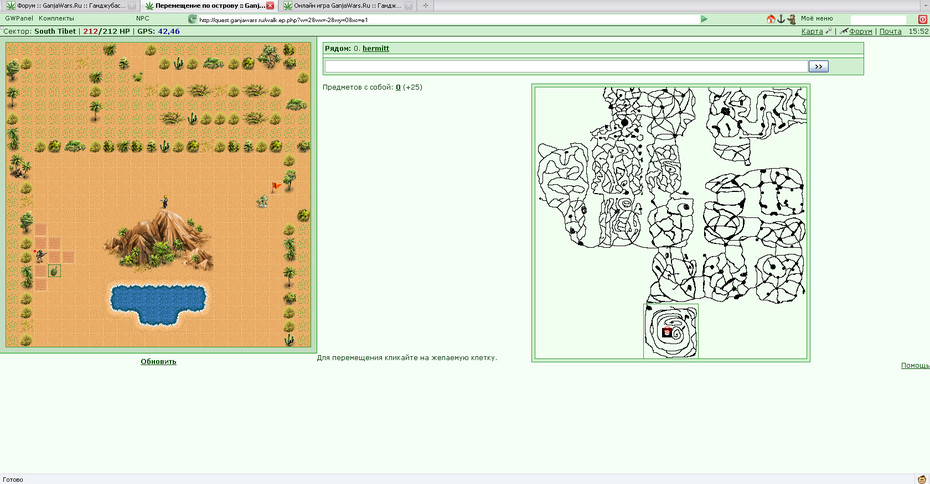The height and width of the screenshot is (484, 930).
Task: Click the small icon after Карта link
Action: 829,31
